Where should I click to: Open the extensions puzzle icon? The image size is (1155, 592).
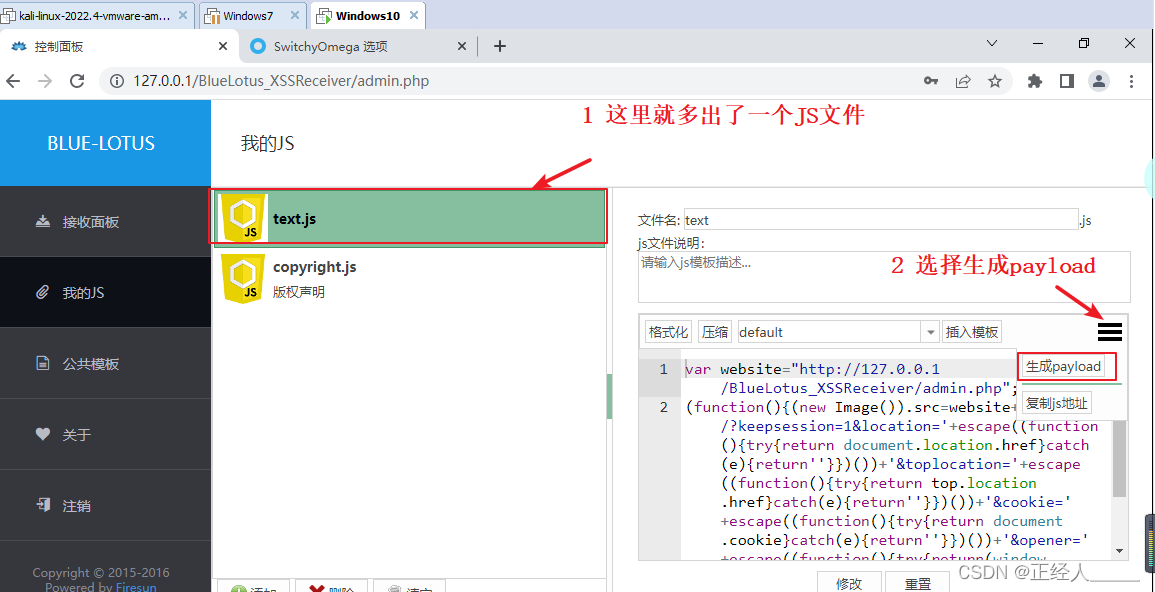(x=1035, y=81)
